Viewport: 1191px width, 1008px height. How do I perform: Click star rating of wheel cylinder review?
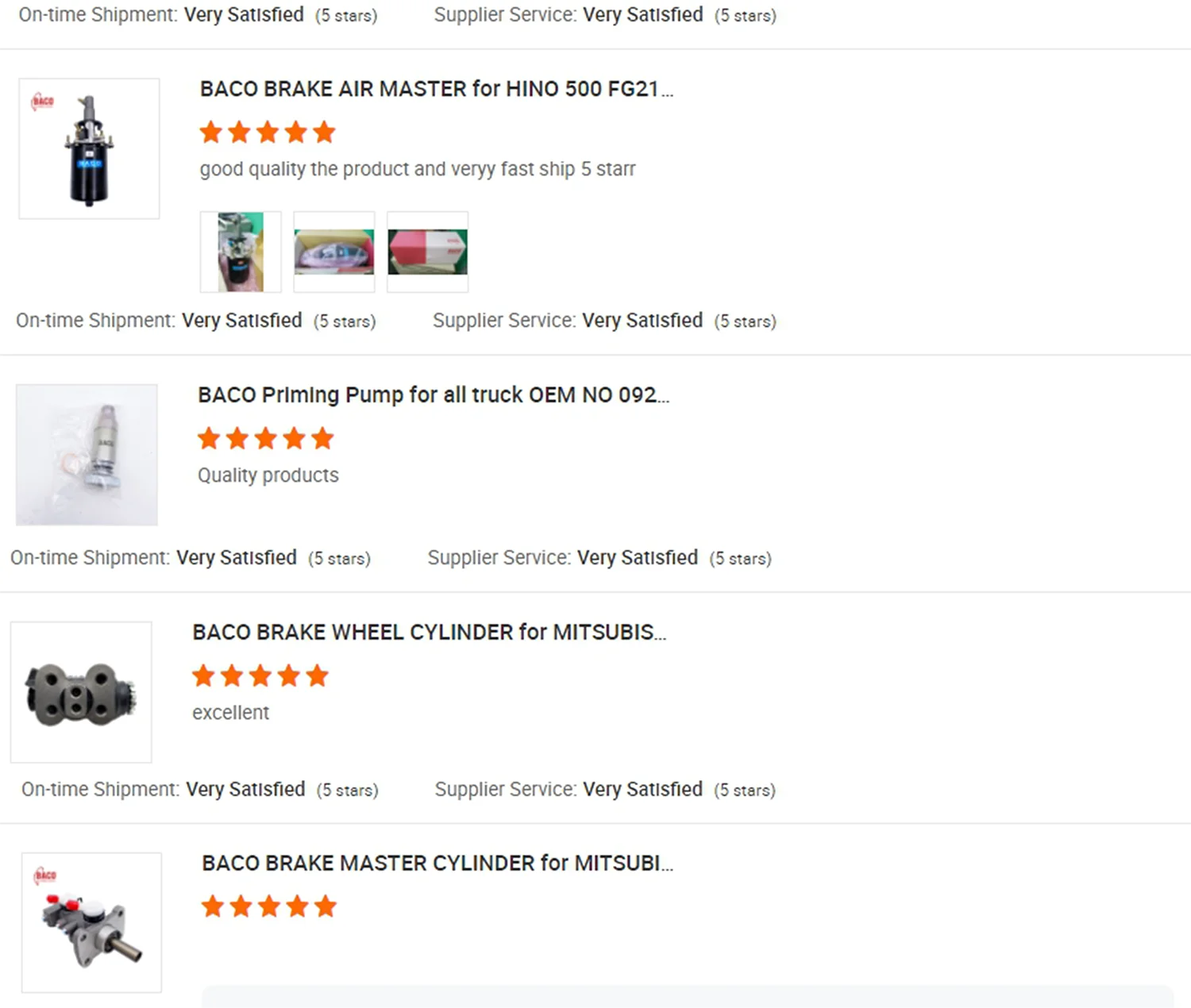pyautogui.click(x=260, y=675)
